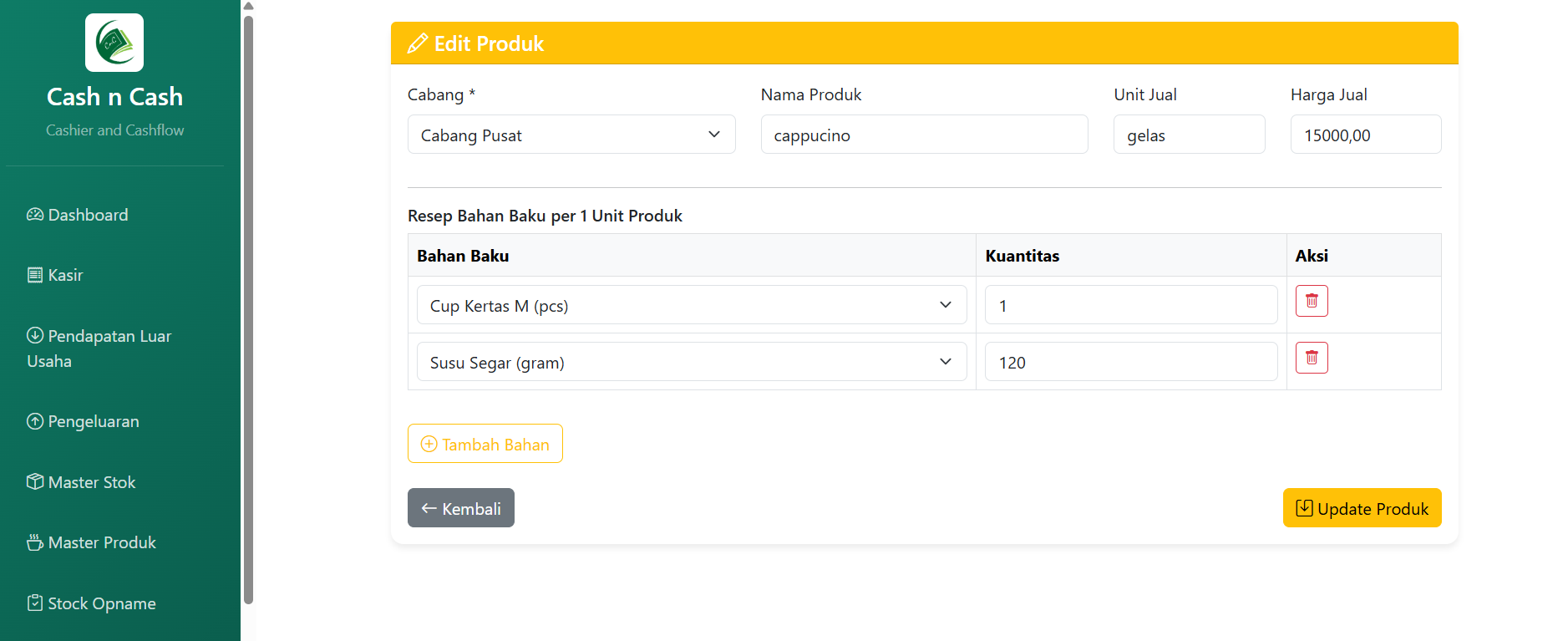Click the Kembali back button

point(461,508)
